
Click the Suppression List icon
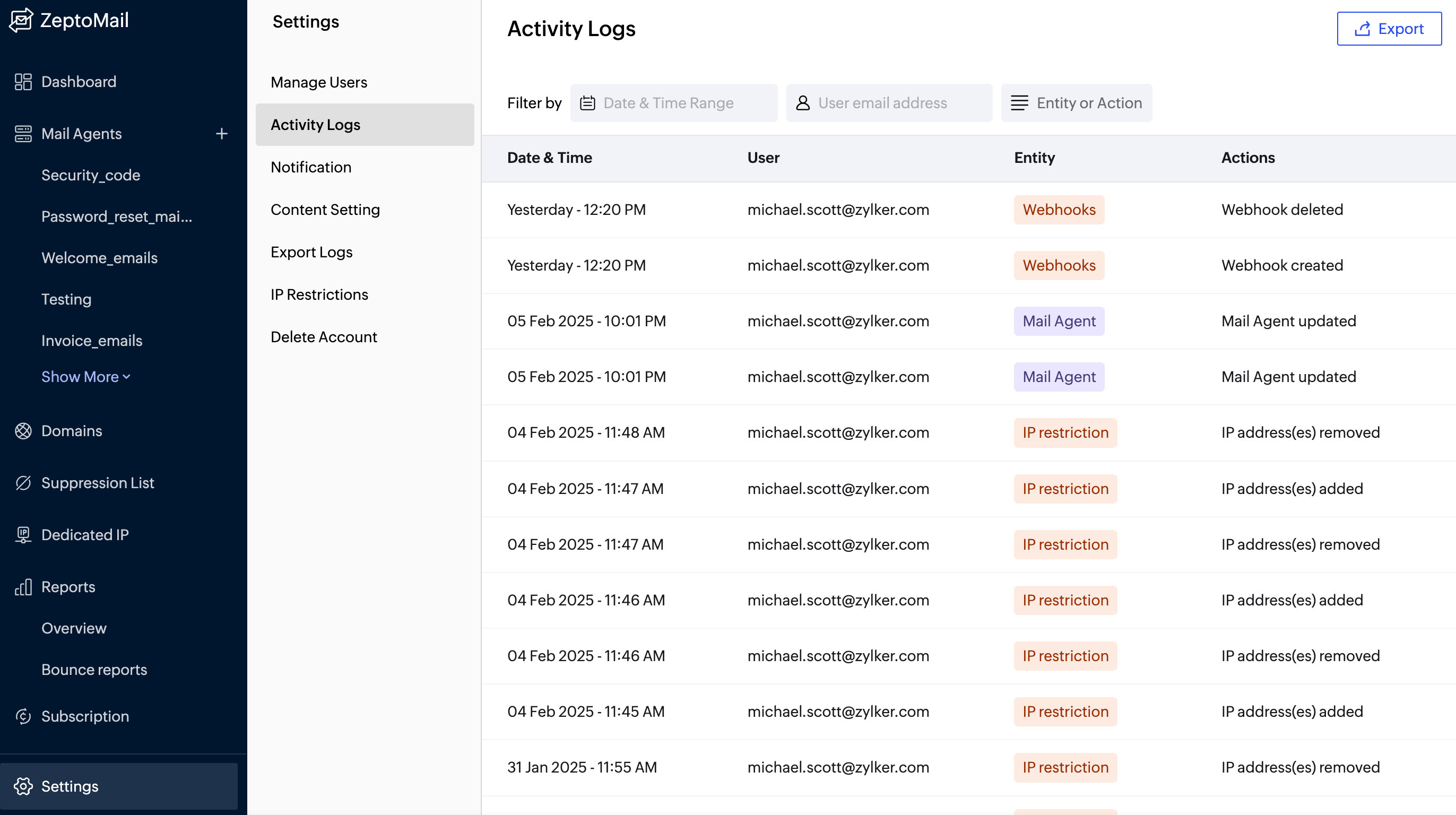click(23, 483)
